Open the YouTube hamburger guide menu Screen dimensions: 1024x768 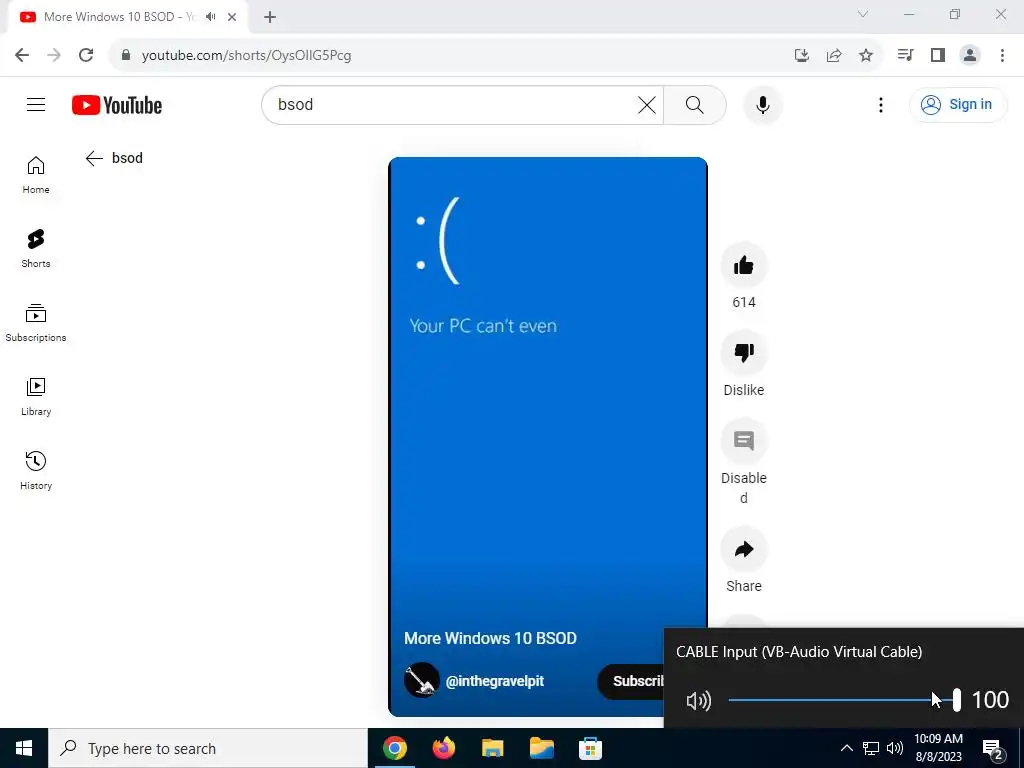pyautogui.click(x=36, y=104)
